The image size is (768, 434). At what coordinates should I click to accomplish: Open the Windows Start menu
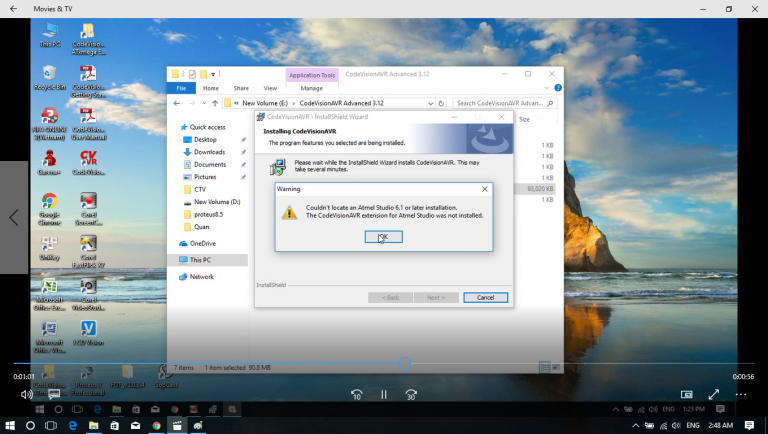click(x=11, y=425)
